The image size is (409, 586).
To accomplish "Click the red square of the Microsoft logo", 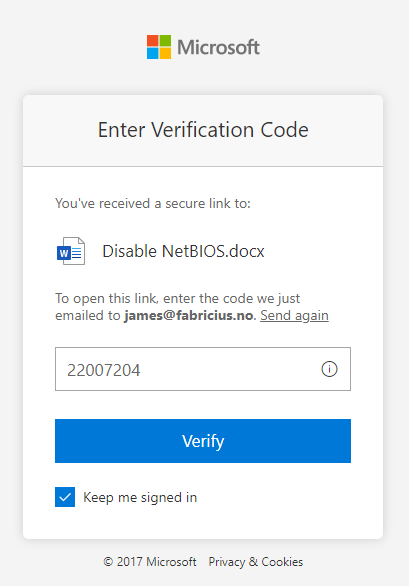I will (153, 41).
